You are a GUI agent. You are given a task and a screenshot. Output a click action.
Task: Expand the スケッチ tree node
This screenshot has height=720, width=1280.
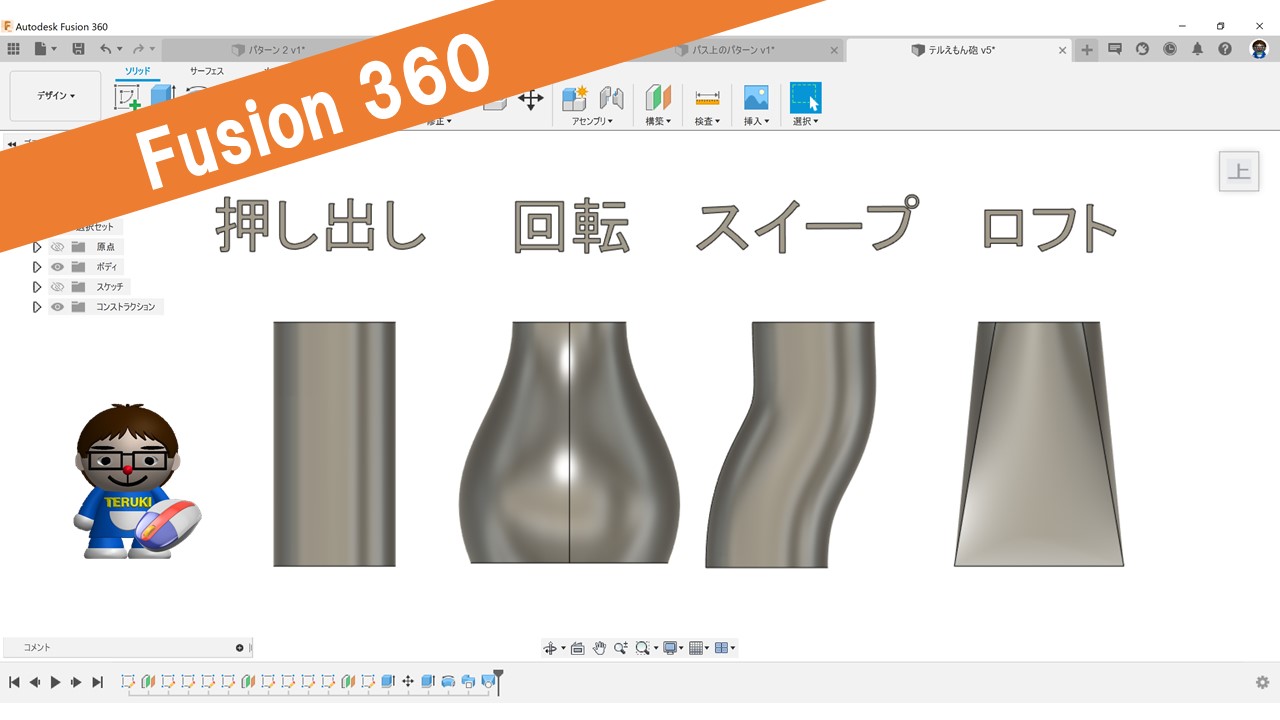(x=37, y=287)
